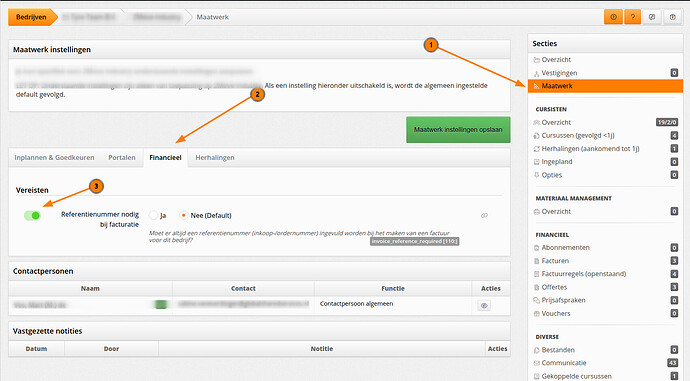Click Maatwerk instellingen opslaan button
690x381 pixels.
point(458,130)
